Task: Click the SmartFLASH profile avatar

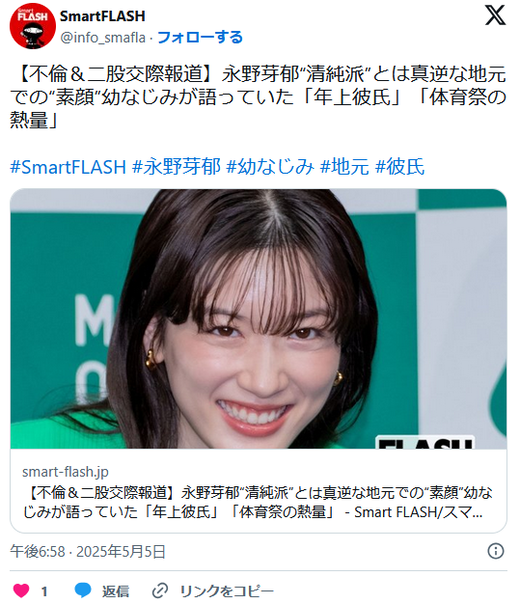Action: 33,26
